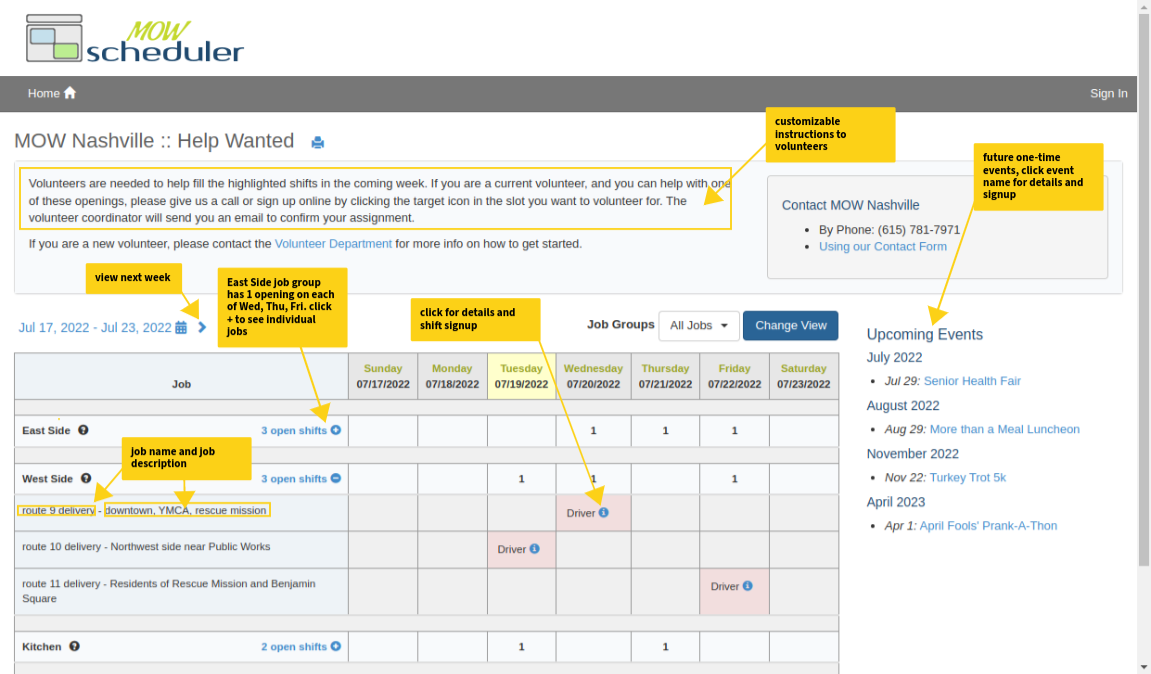Expand East Side with the plus icon

pos(335,430)
